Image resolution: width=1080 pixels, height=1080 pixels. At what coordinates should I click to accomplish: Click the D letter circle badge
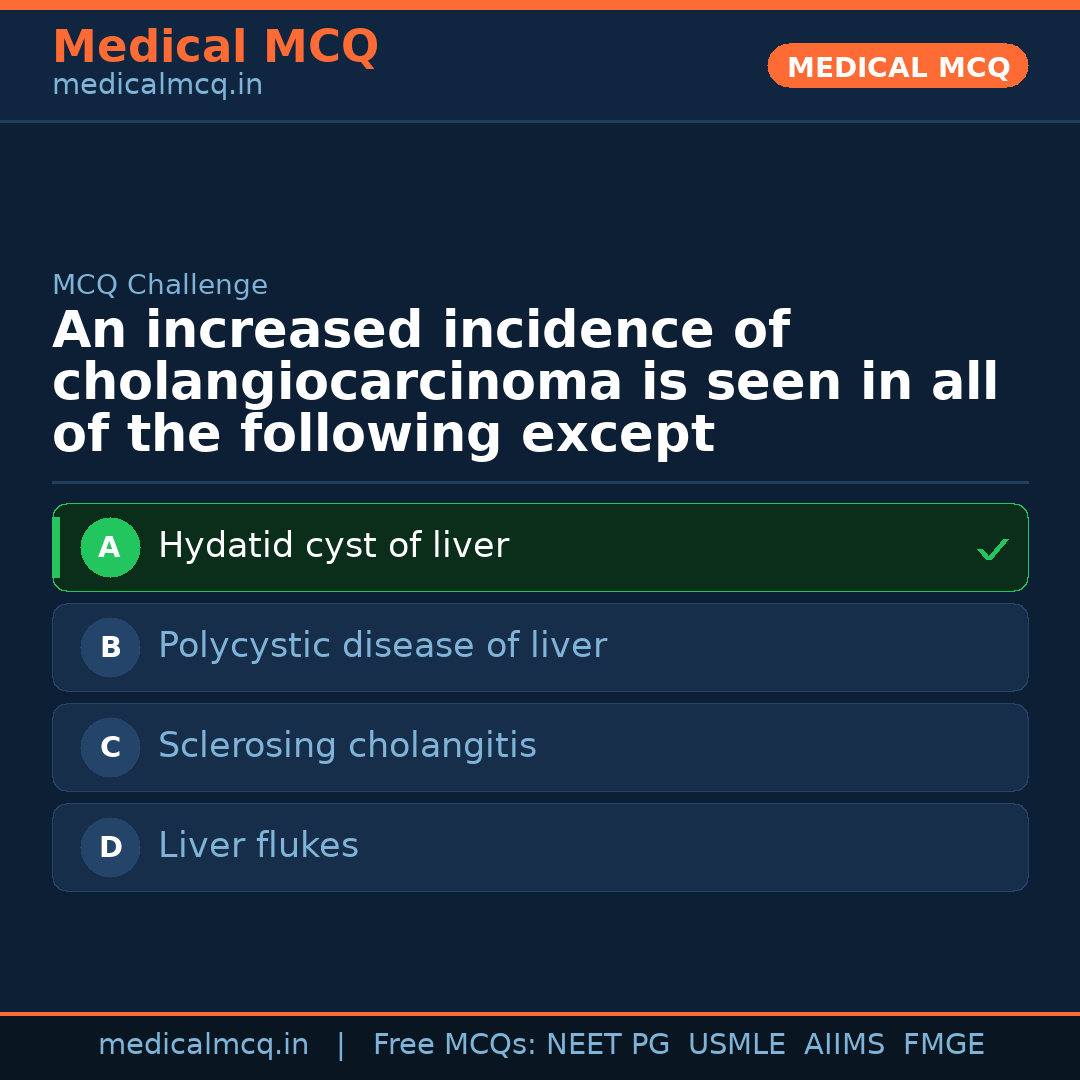coord(110,848)
